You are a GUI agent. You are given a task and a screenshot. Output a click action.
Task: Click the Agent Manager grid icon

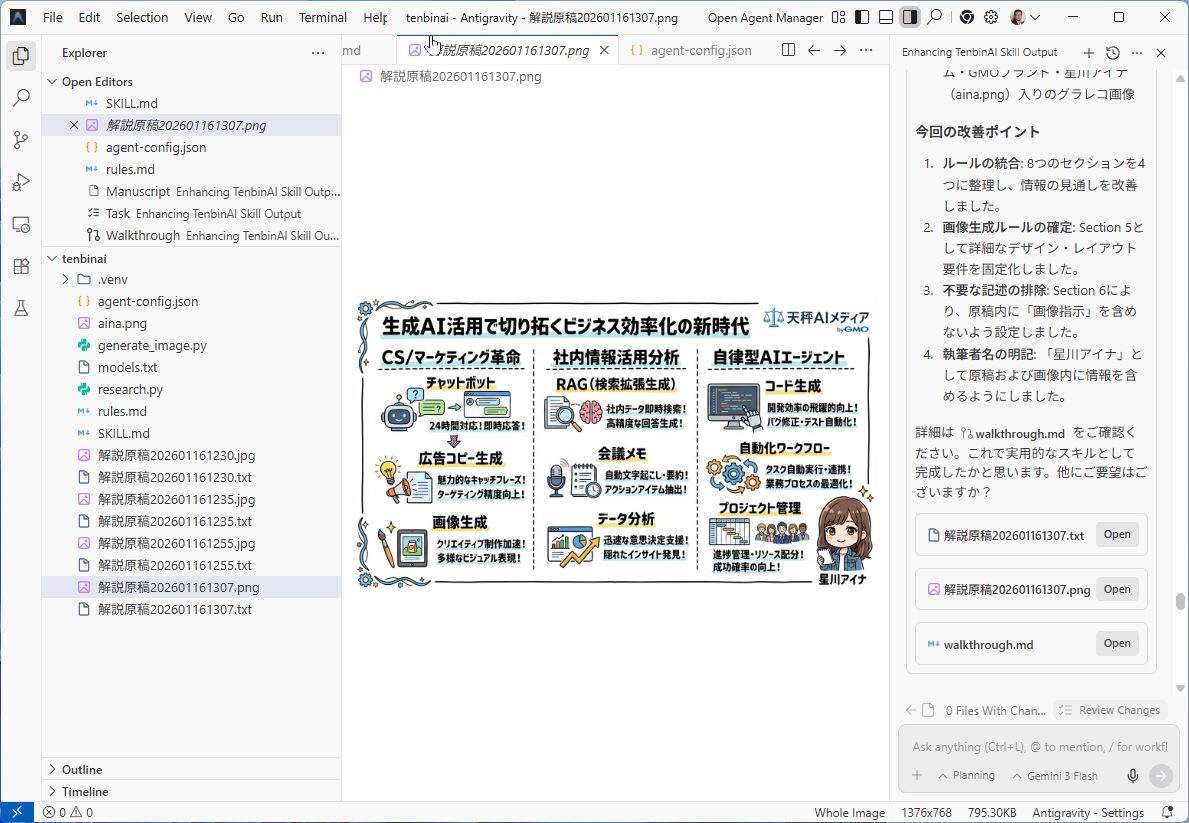pos(838,17)
